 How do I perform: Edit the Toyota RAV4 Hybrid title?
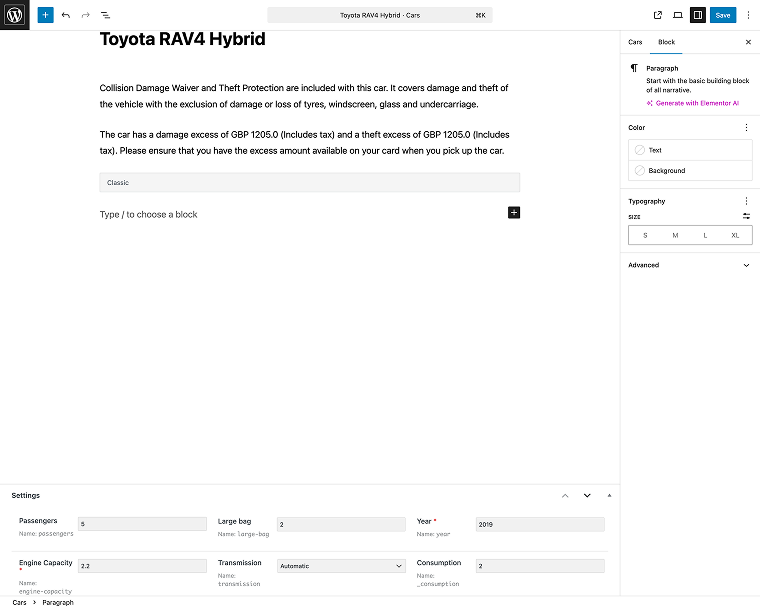pyautogui.click(x=182, y=39)
